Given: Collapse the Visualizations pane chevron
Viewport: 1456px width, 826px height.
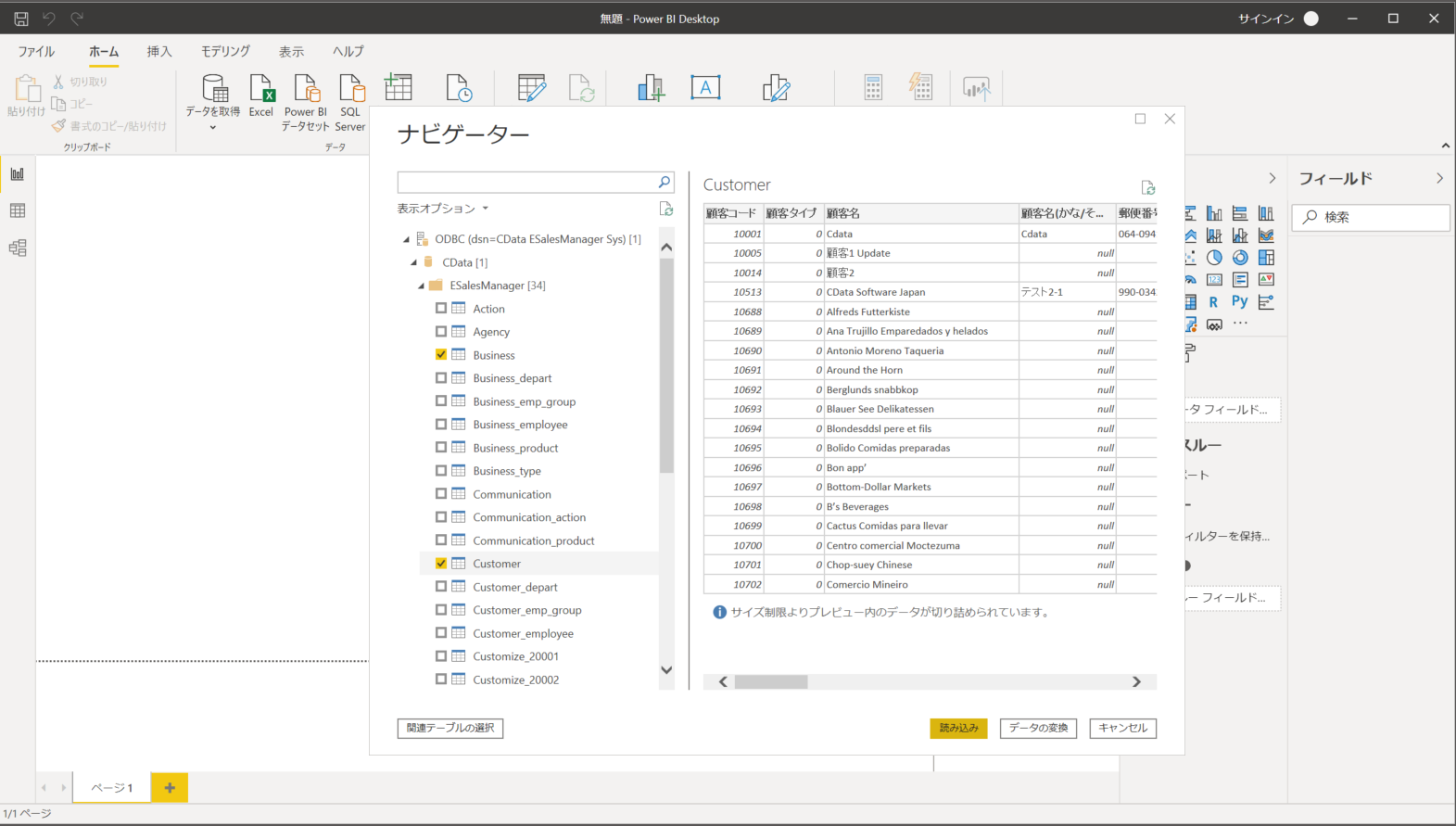Looking at the screenshot, I should coord(1272,178).
